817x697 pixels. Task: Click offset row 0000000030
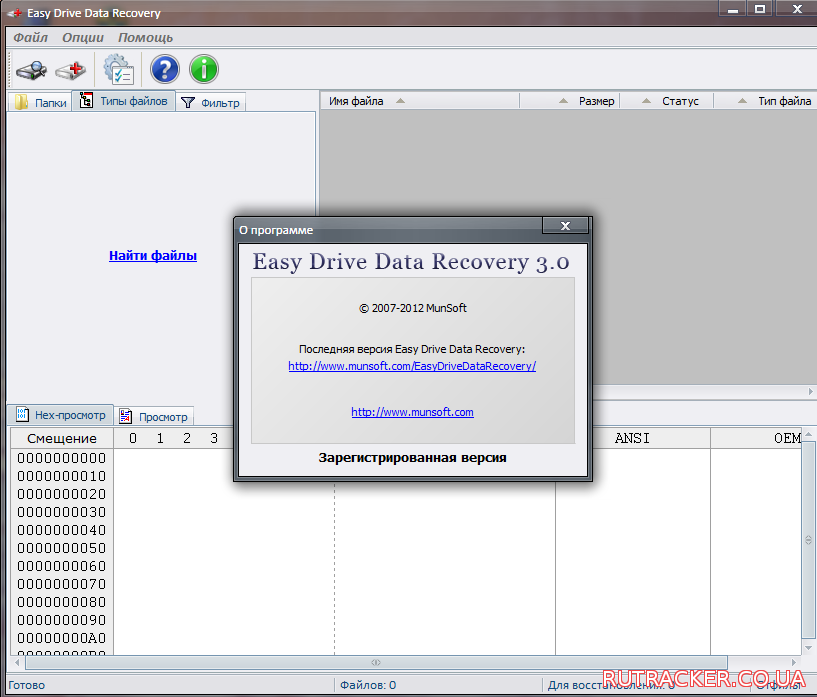tap(61, 512)
